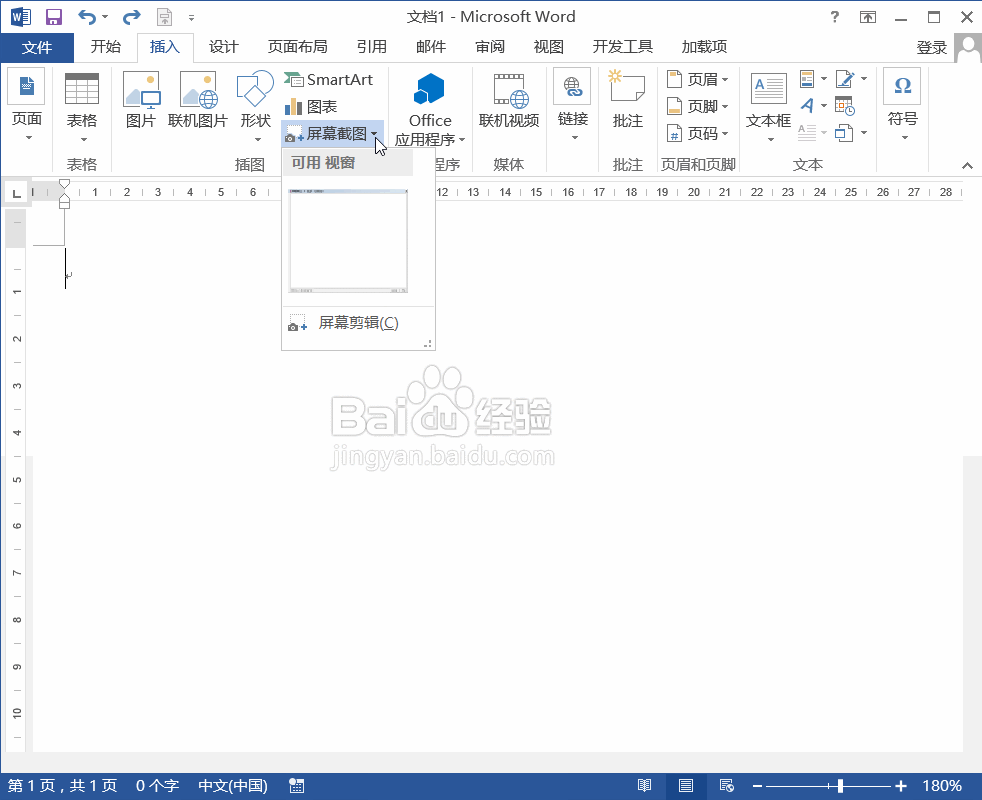The height and width of the screenshot is (800, 982).
Task: Expand the 页码 (Page Number) dropdown
Action: (725, 133)
